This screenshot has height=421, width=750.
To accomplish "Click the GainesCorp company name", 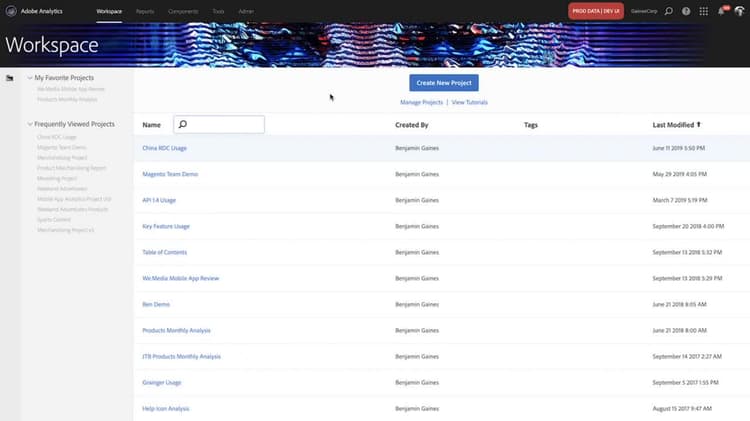I will pos(644,11).
